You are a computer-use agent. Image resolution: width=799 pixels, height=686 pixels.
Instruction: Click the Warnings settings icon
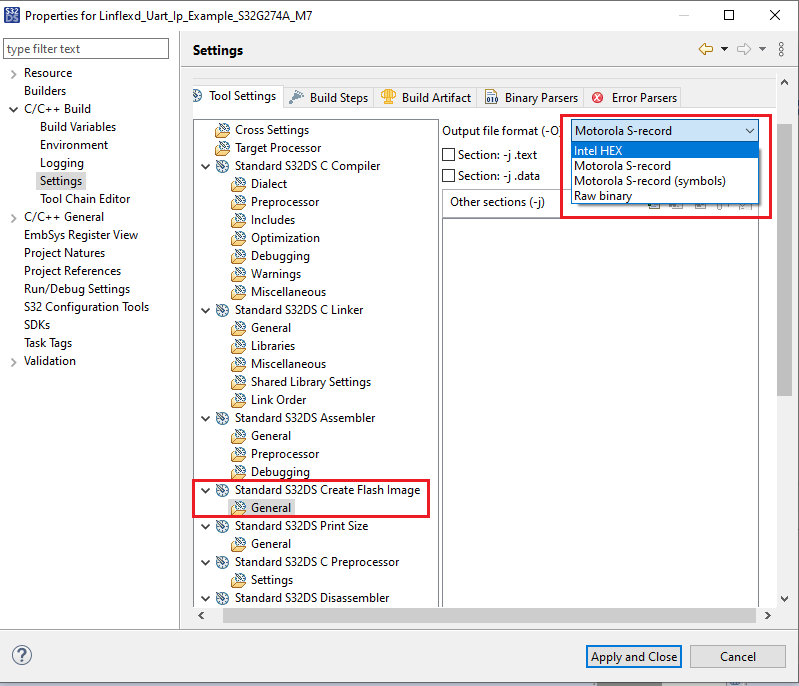pos(238,274)
